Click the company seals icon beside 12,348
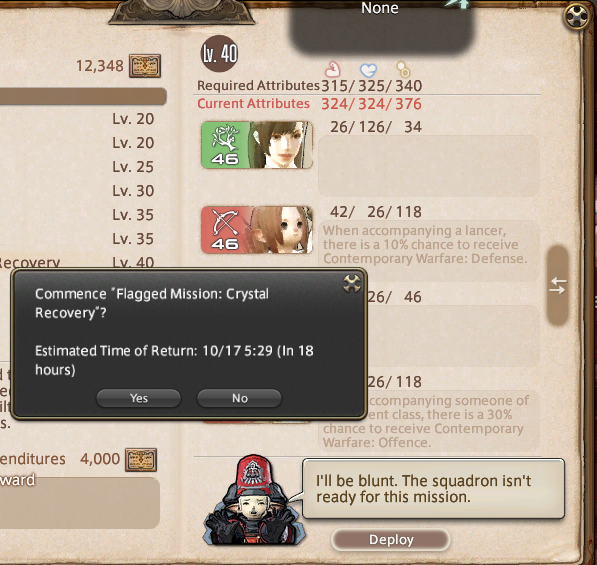Viewport: 597px width, 565px height. [x=145, y=66]
